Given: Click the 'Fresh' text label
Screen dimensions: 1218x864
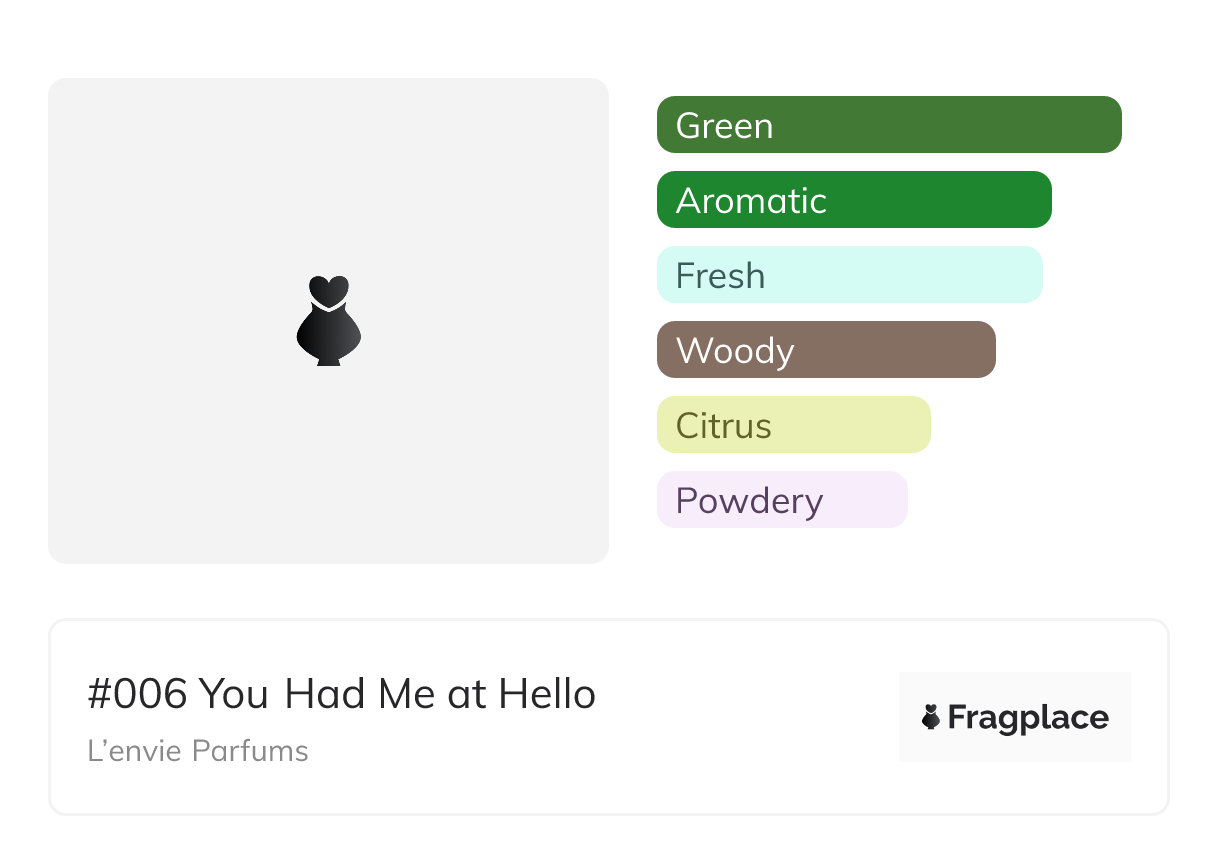Looking at the screenshot, I should pos(720,276).
